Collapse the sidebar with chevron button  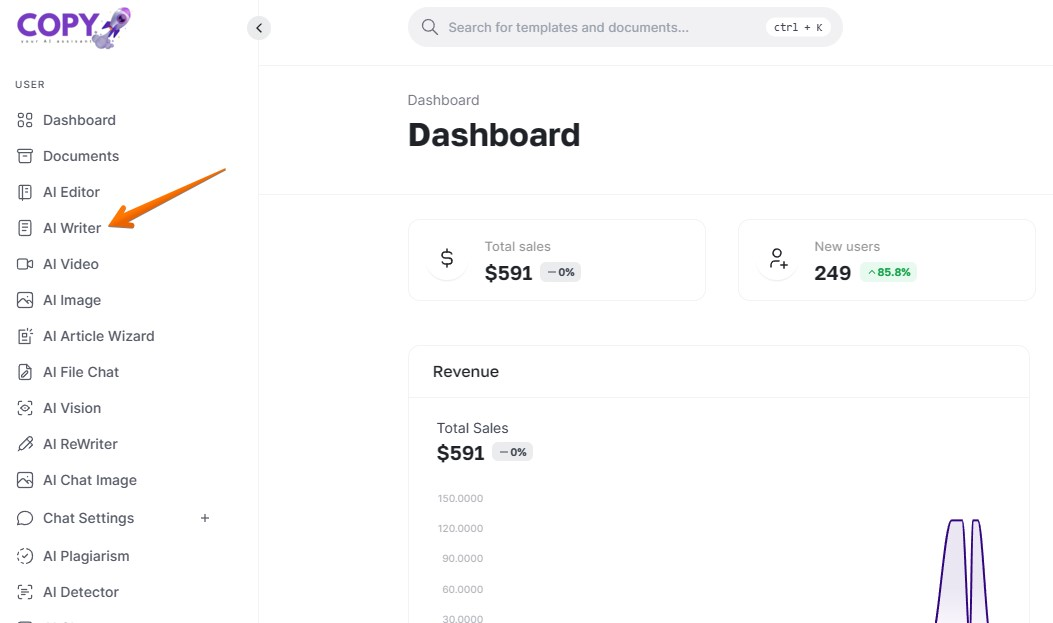tap(259, 28)
